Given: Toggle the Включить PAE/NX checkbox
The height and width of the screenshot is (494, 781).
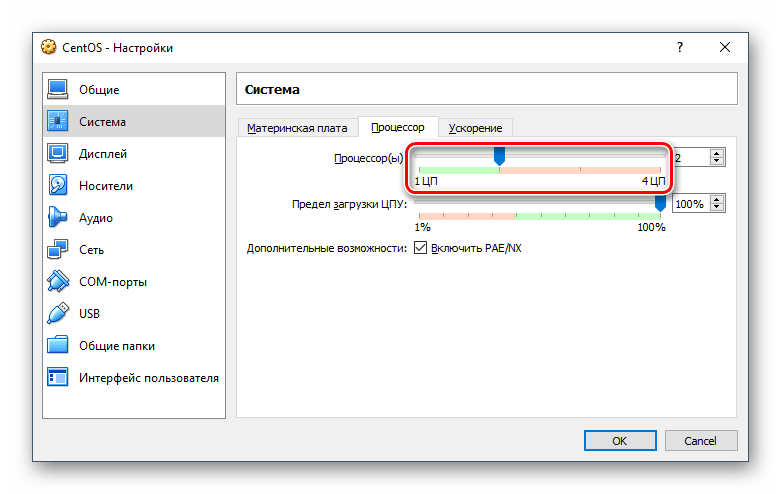Looking at the screenshot, I should [x=420, y=247].
